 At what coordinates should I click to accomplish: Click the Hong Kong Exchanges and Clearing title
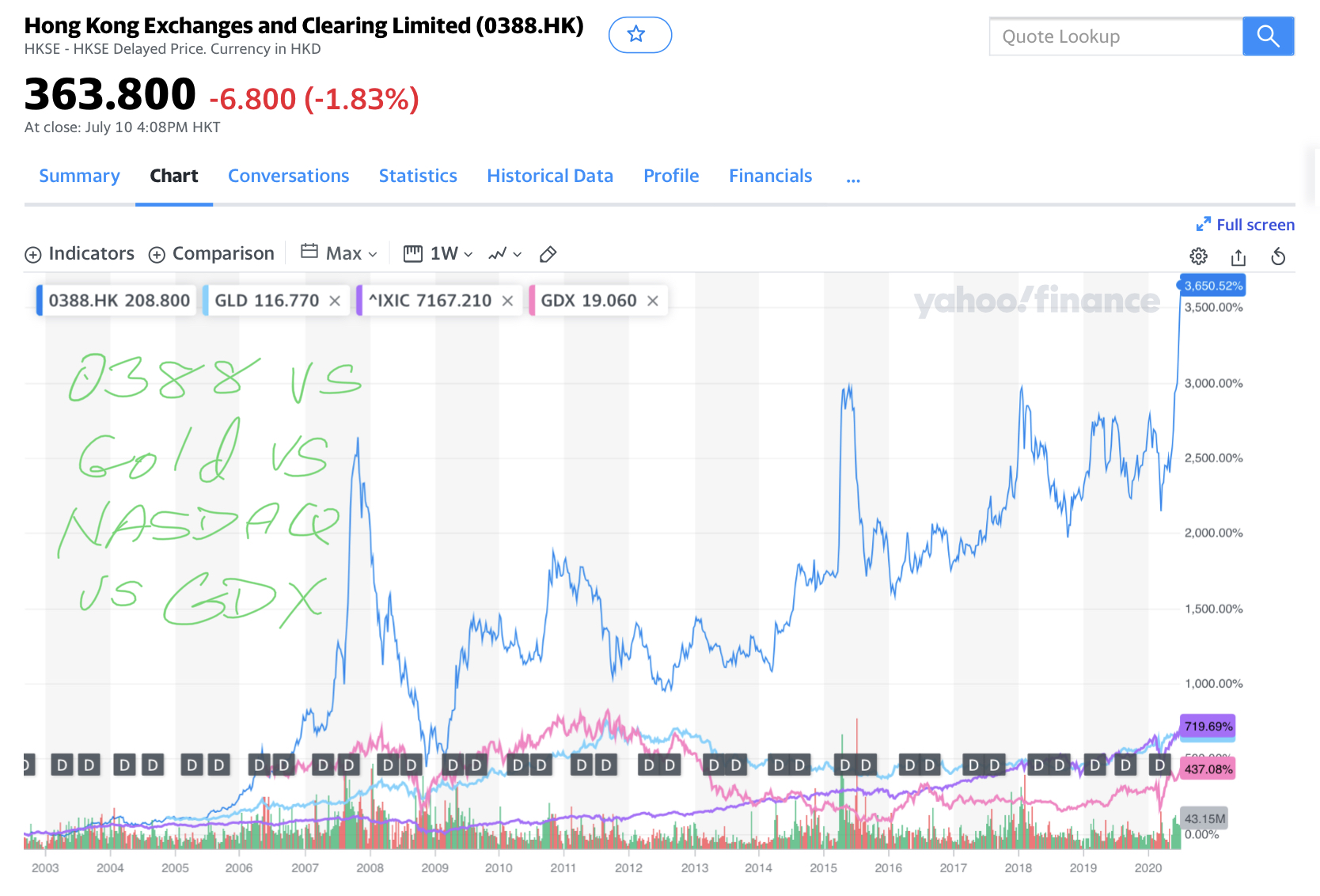(x=304, y=25)
